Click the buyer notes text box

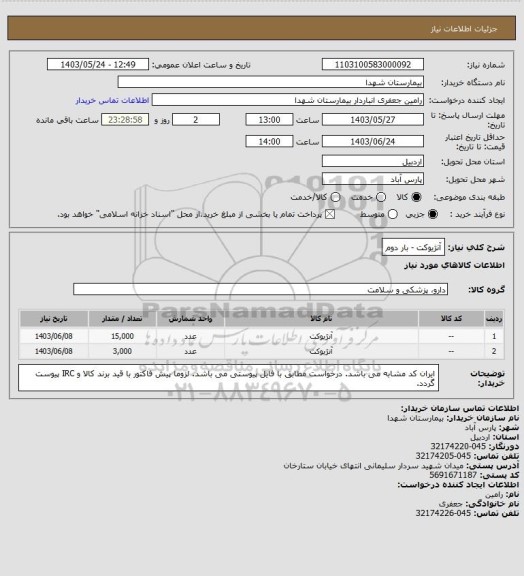228,378
